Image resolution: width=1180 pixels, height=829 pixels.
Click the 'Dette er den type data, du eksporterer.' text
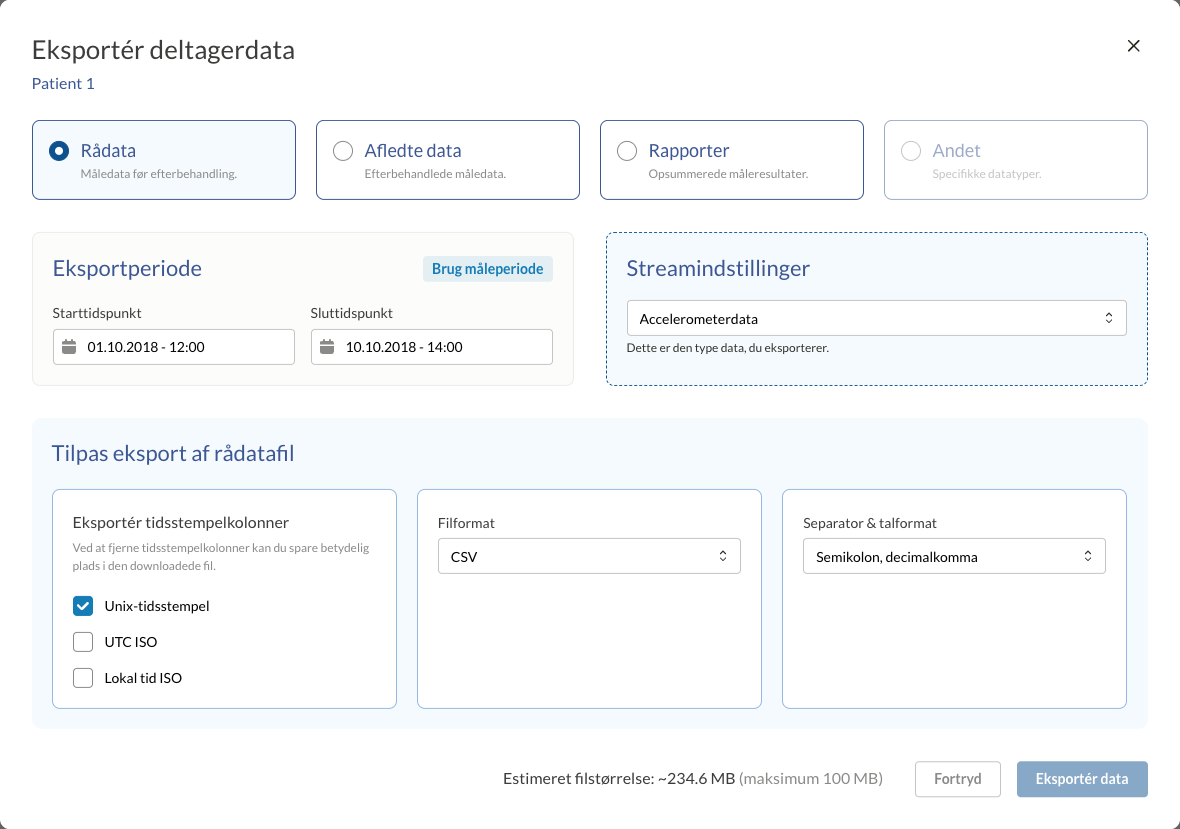[728, 348]
